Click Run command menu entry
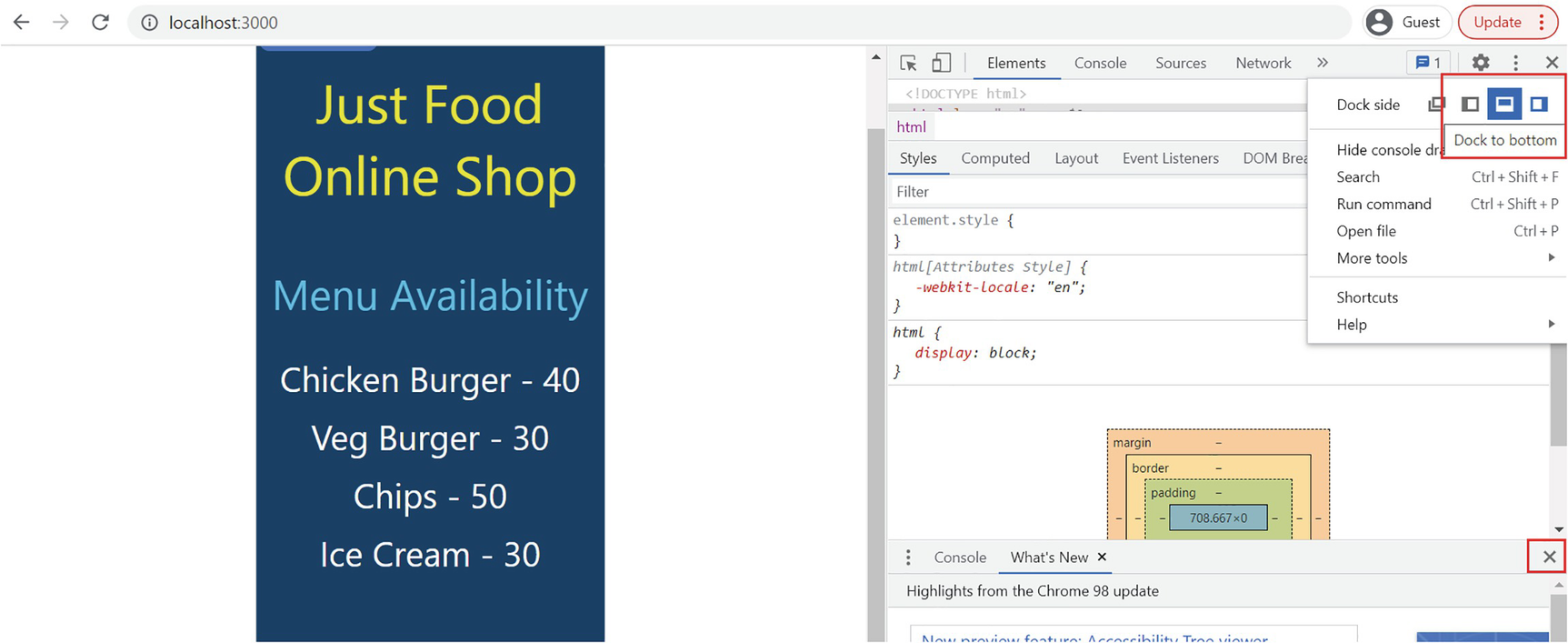1568x643 pixels. 1383,204
